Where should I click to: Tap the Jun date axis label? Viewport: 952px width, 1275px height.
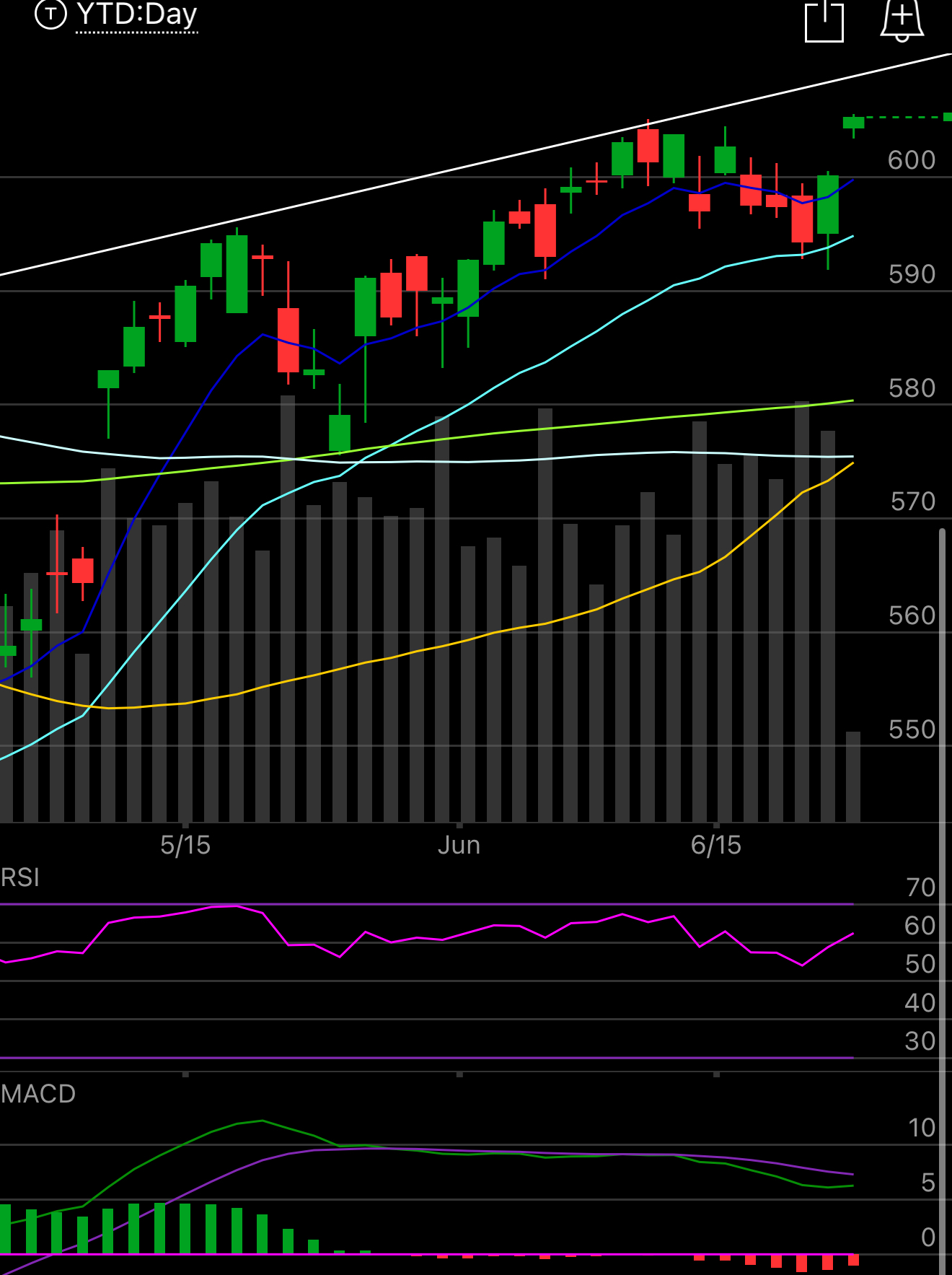(459, 845)
